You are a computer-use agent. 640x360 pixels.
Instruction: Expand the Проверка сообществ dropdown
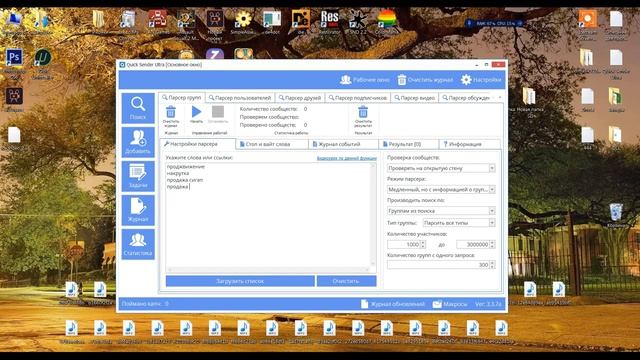[x=492, y=168]
